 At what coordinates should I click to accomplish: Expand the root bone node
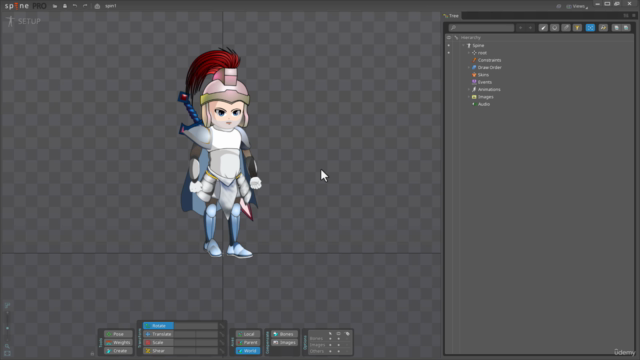point(469,53)
